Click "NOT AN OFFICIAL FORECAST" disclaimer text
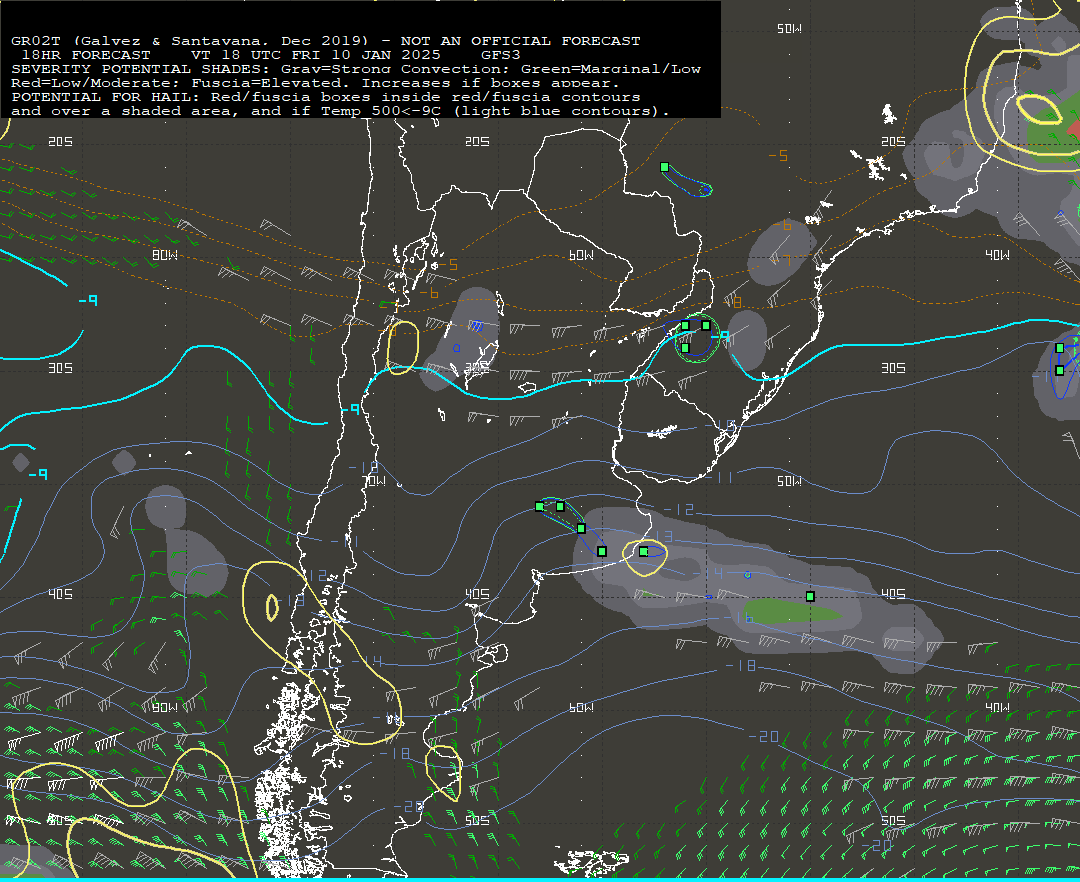Image resolution: width=1080 pixels, height=882 pixels. coord(520,41)
